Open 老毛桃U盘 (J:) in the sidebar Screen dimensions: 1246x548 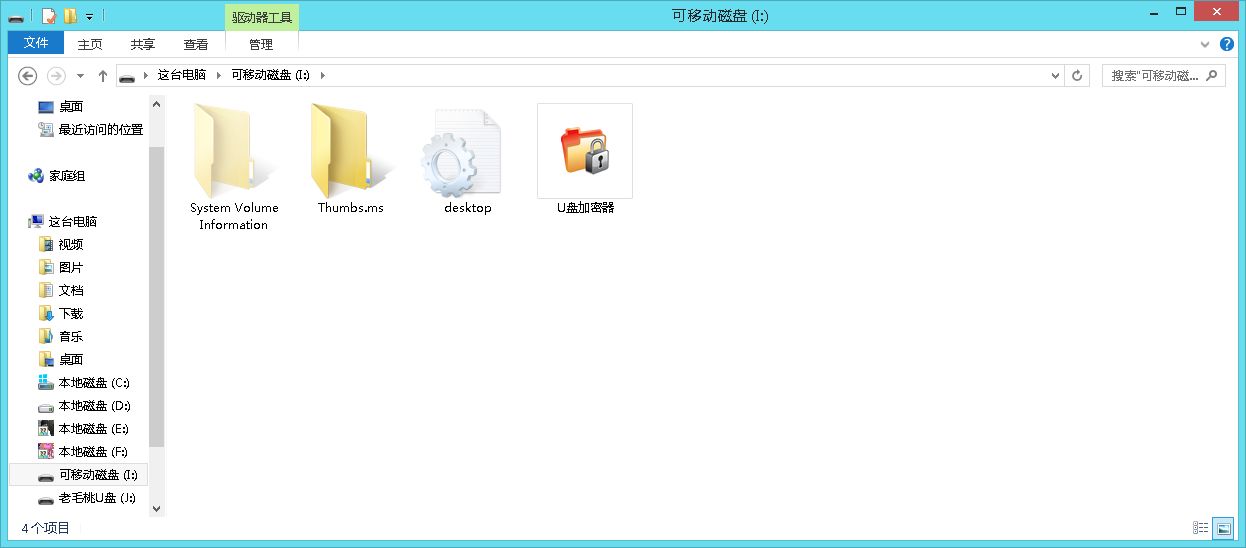pyautogui.click(x=97, y=498)
